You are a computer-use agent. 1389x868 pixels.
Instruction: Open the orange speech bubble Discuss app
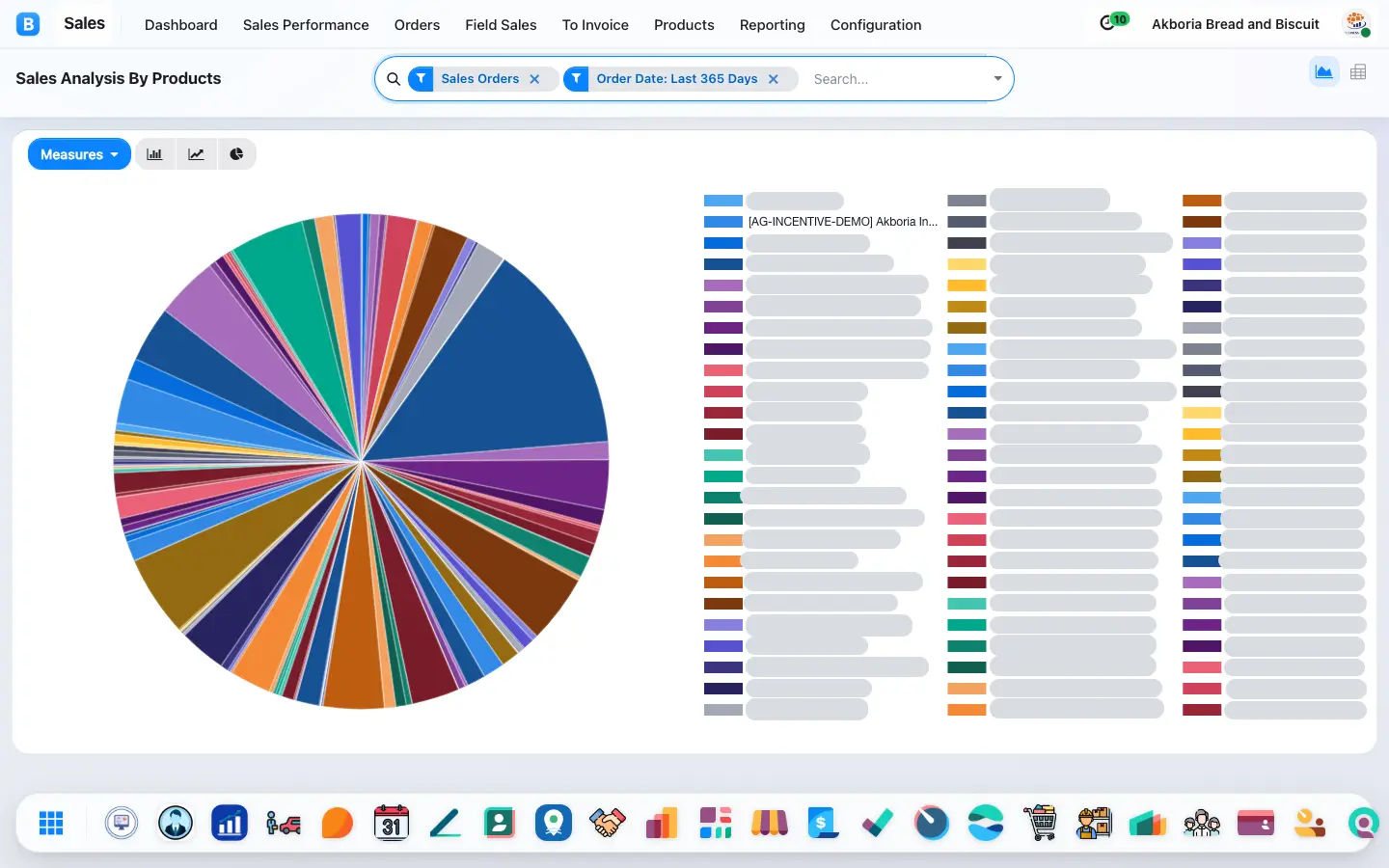338,823
